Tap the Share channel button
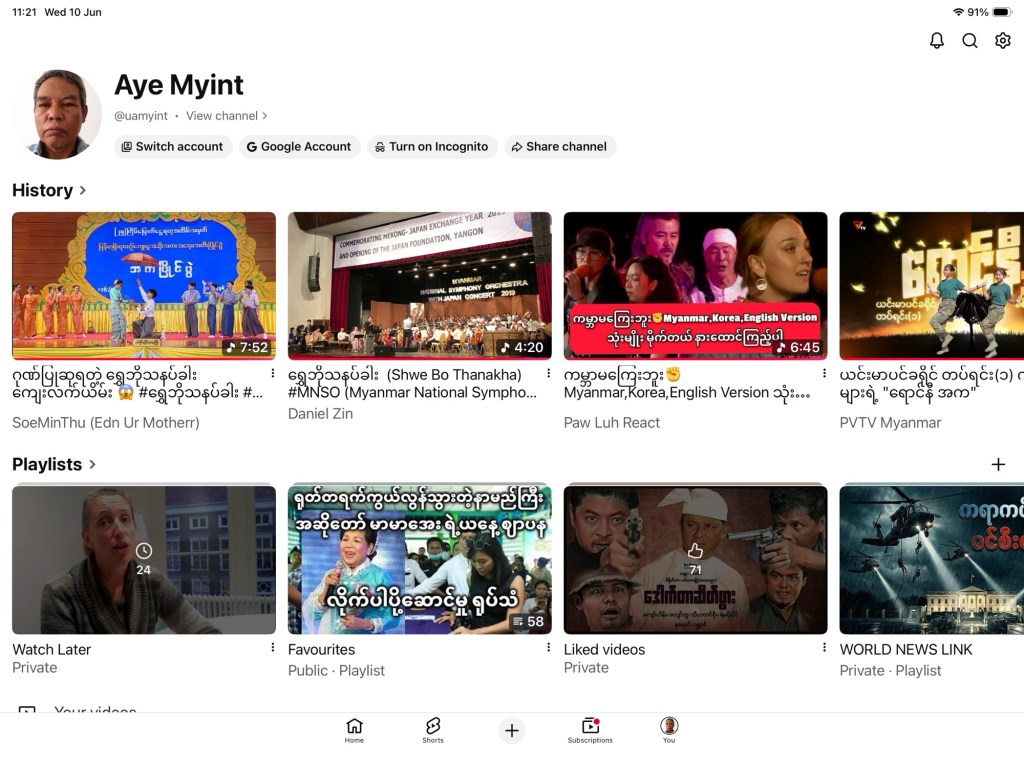The height and width of the screenshot is (767, 1024). point(560,147)
